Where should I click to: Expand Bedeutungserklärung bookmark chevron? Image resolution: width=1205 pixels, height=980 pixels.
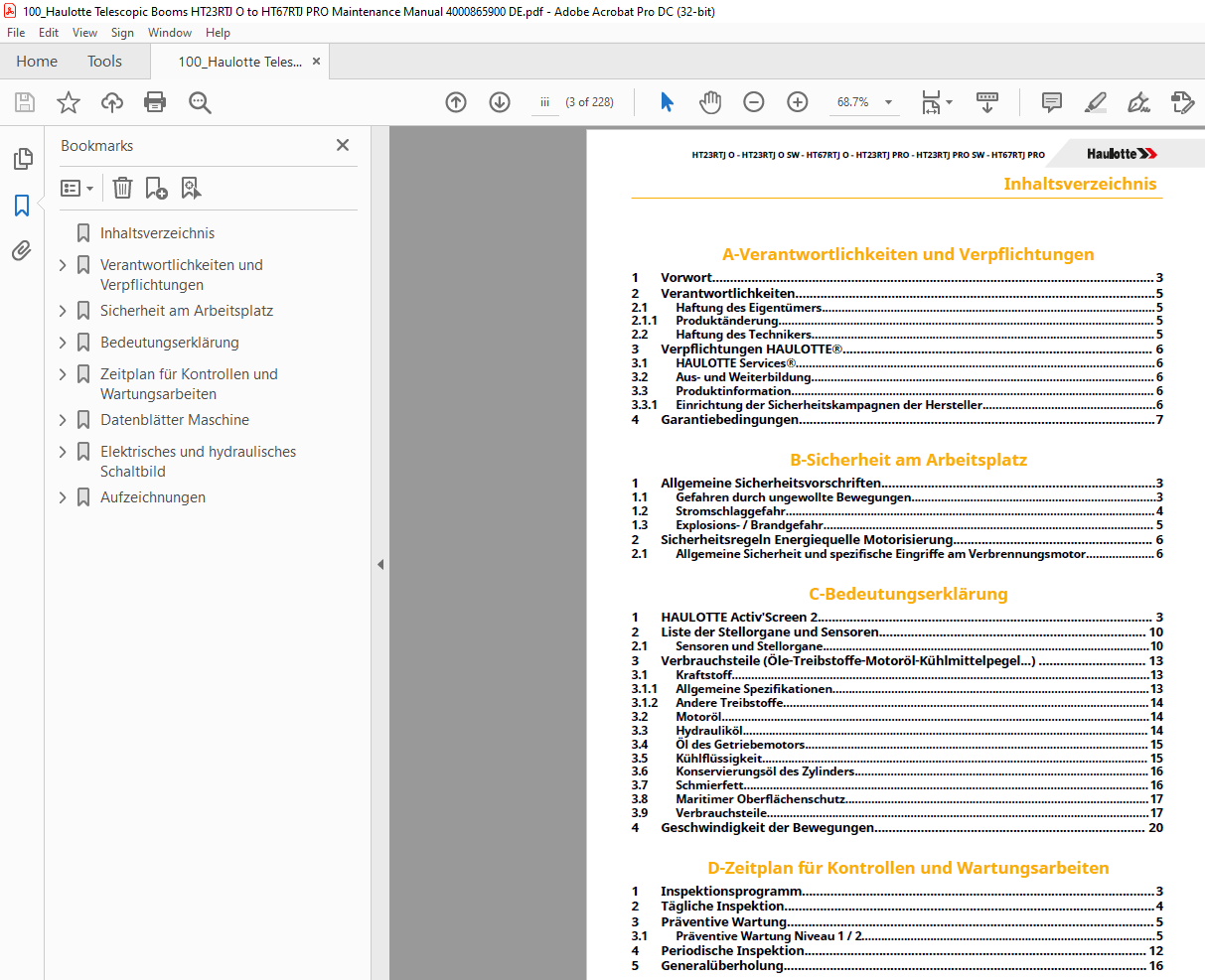tap(63, 343)
